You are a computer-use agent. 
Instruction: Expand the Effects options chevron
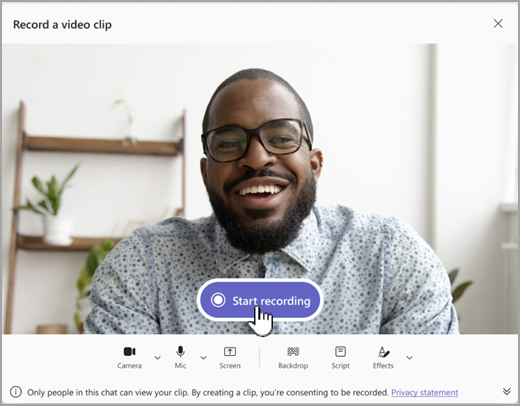point(409,358)
